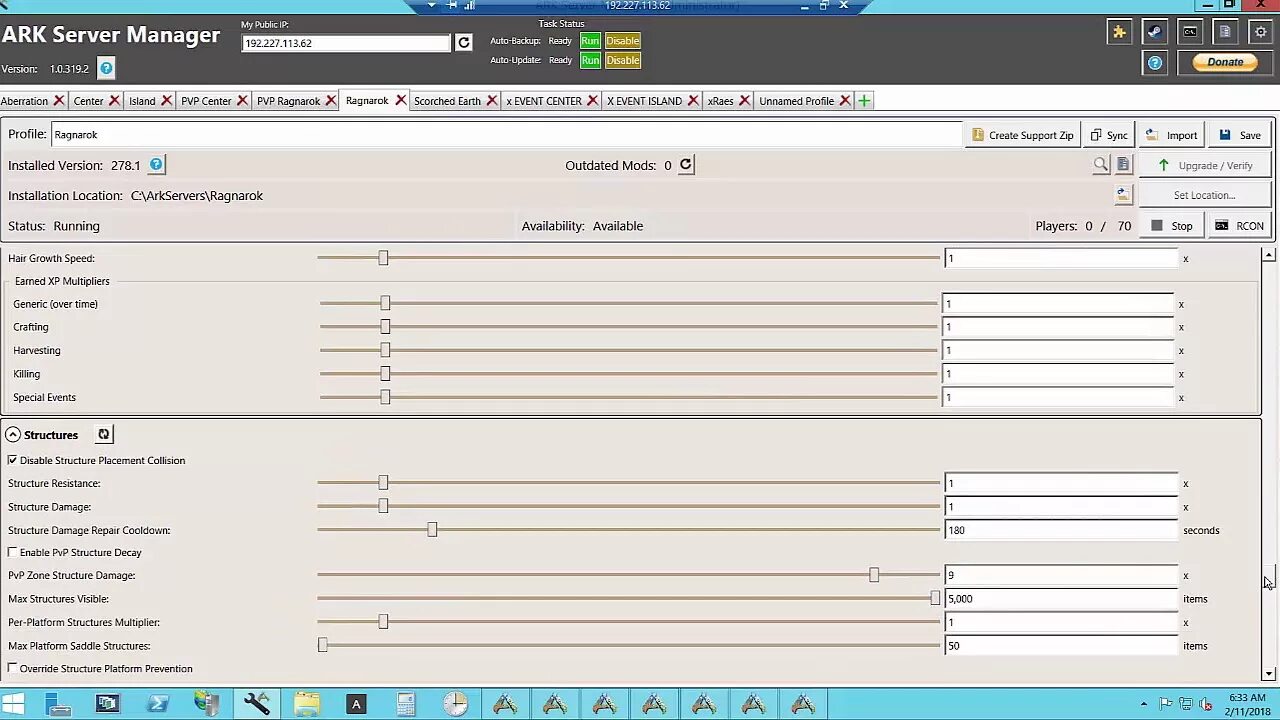Switch to the PVP Ragnarok tab

click(288, 101)
